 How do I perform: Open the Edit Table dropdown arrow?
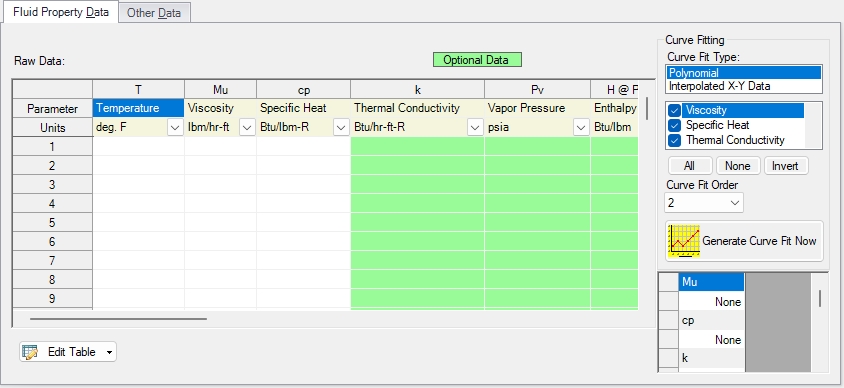tap(109, 352)
